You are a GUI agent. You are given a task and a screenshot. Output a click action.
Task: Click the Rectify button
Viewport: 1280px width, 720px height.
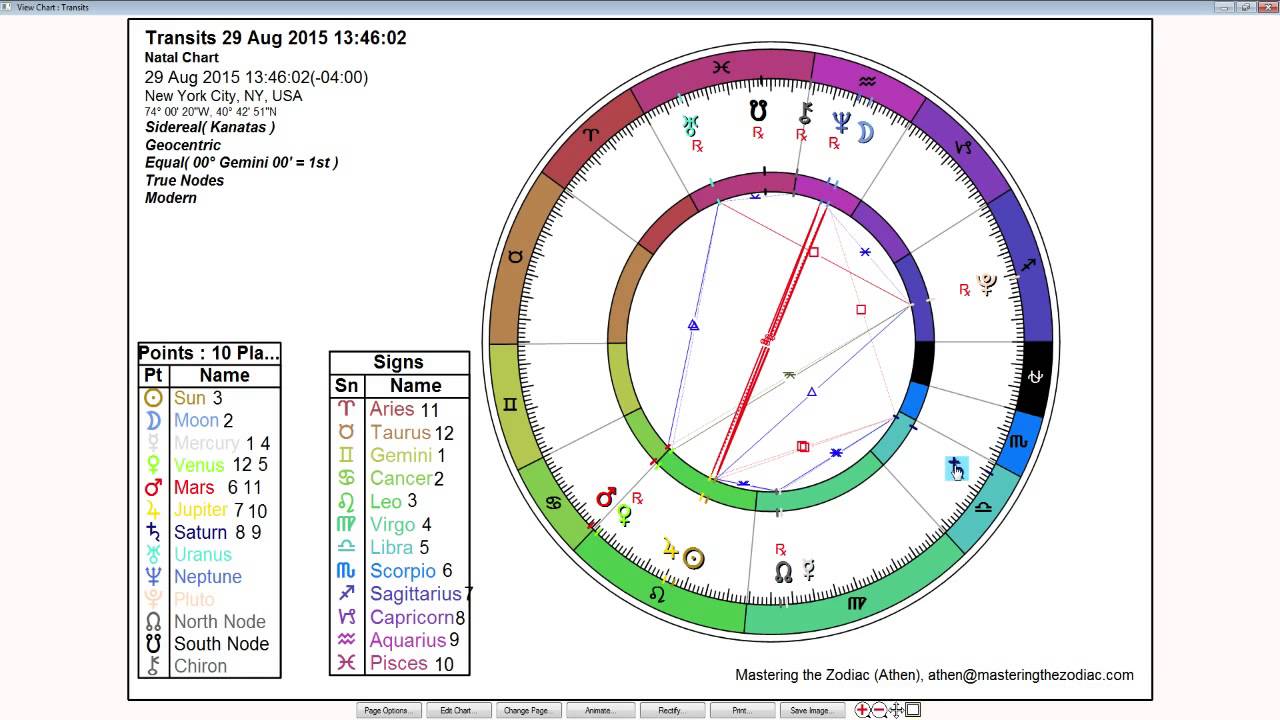point(671,711)
